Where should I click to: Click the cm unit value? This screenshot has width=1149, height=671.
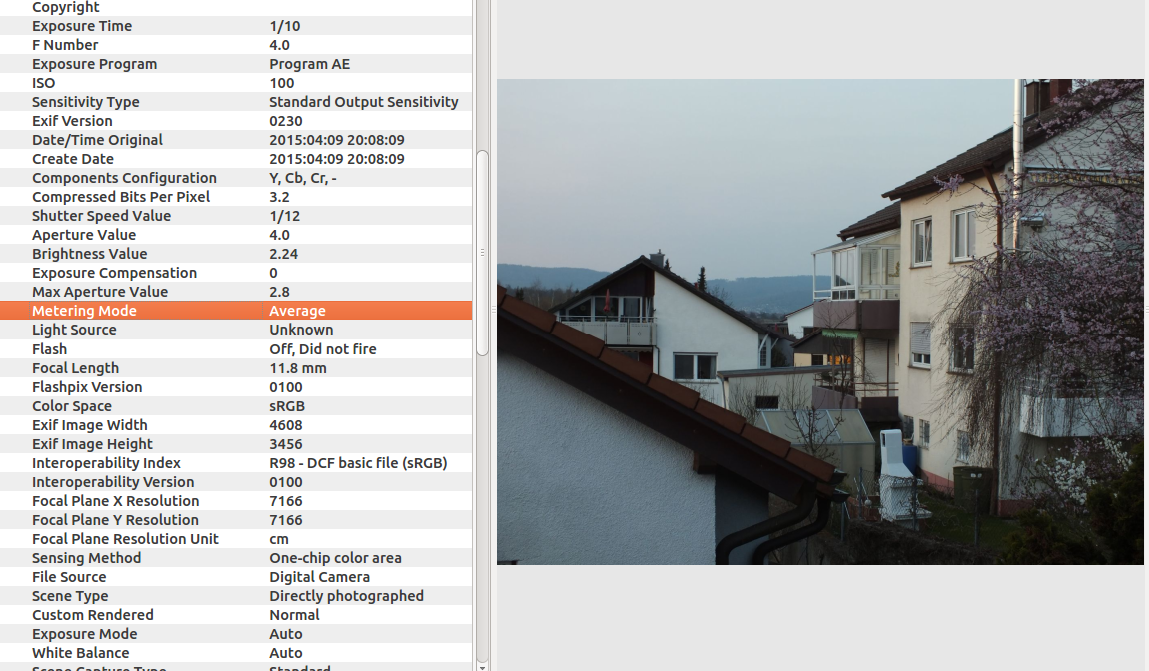[278, 539]
